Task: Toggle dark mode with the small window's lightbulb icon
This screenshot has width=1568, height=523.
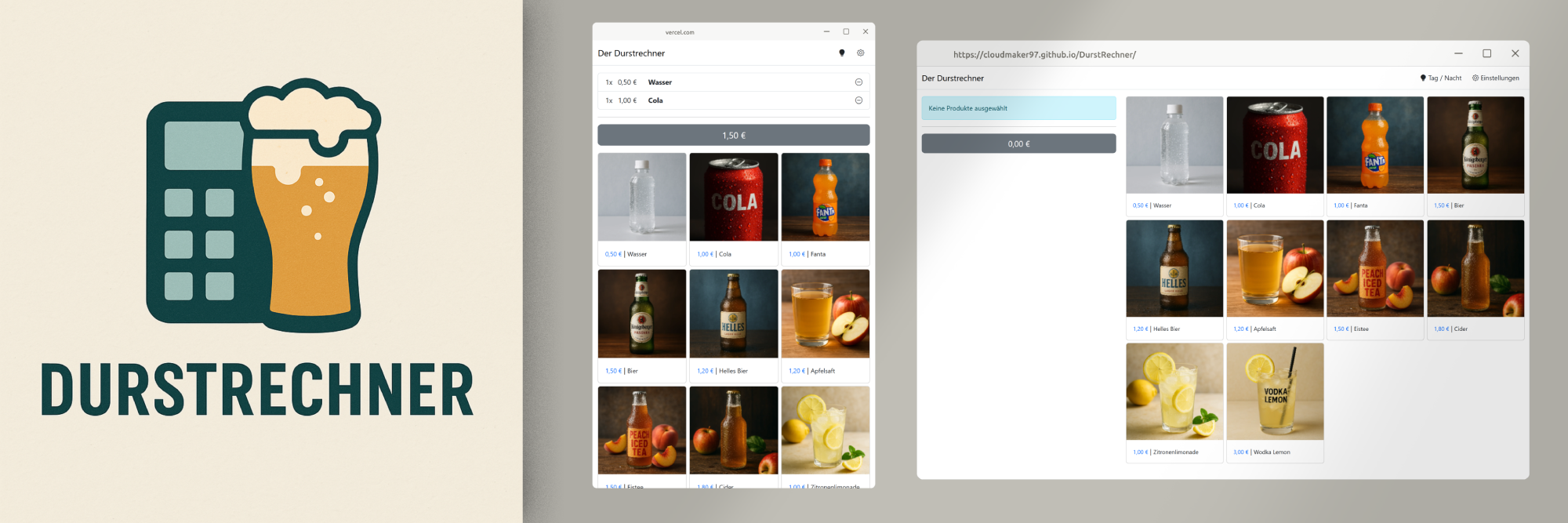Action: [842, 53]
